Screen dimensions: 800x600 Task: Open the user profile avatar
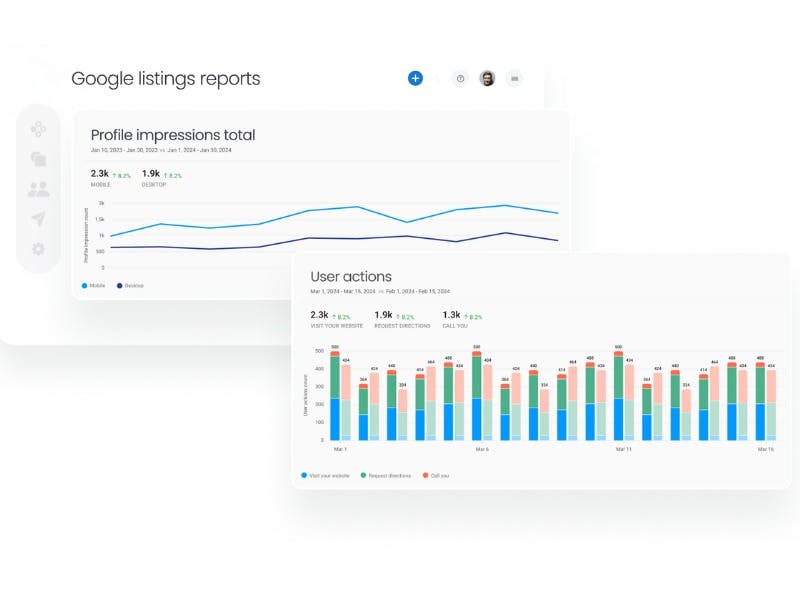tap(487, 78)
